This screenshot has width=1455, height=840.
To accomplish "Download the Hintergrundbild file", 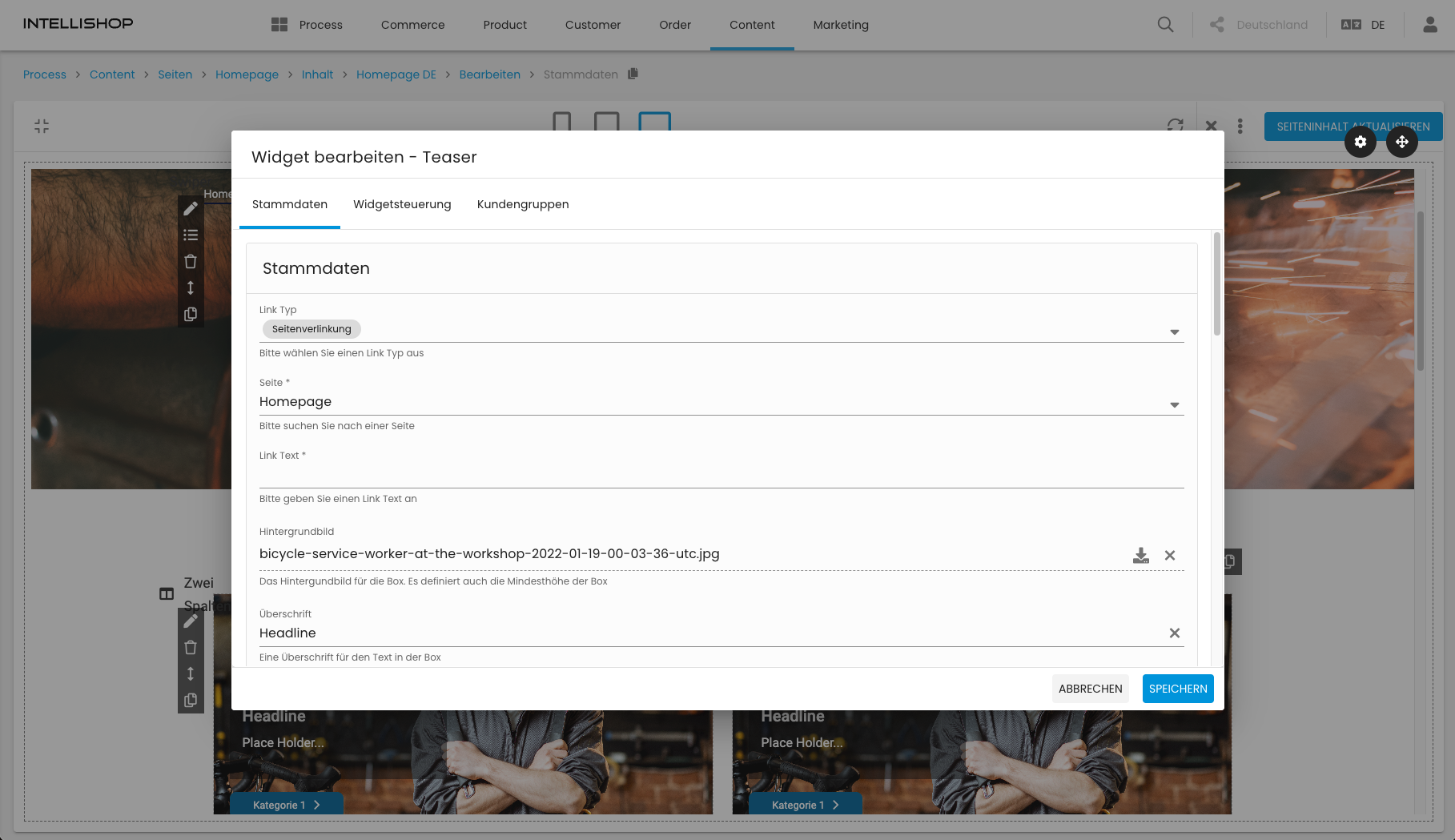I will 1141,555.
